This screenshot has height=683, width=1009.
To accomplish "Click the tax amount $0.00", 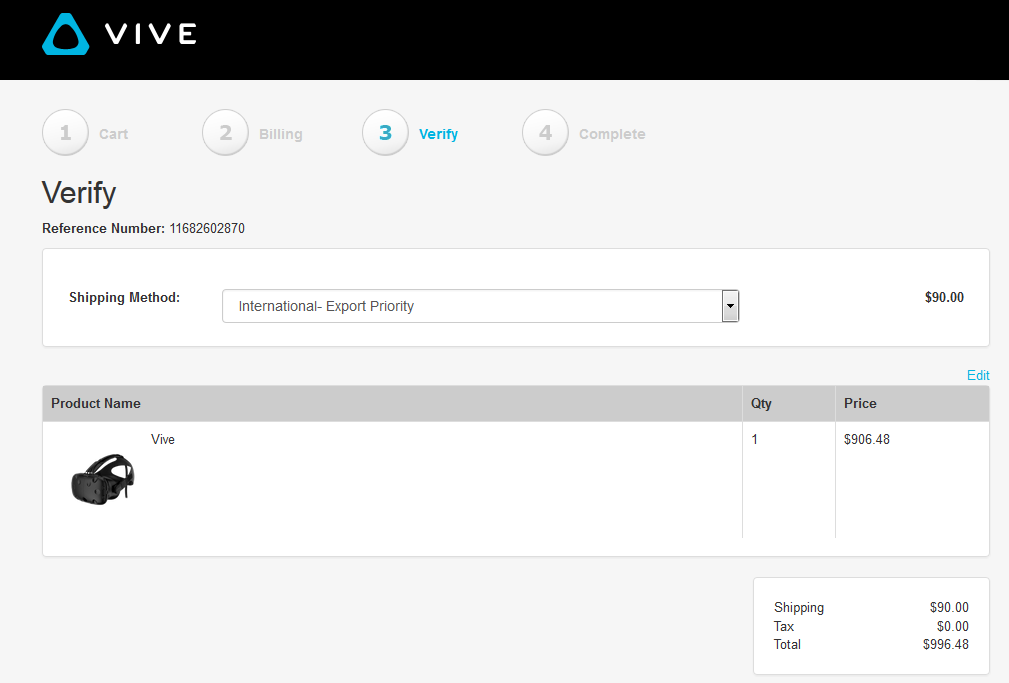I will [952, 626].
